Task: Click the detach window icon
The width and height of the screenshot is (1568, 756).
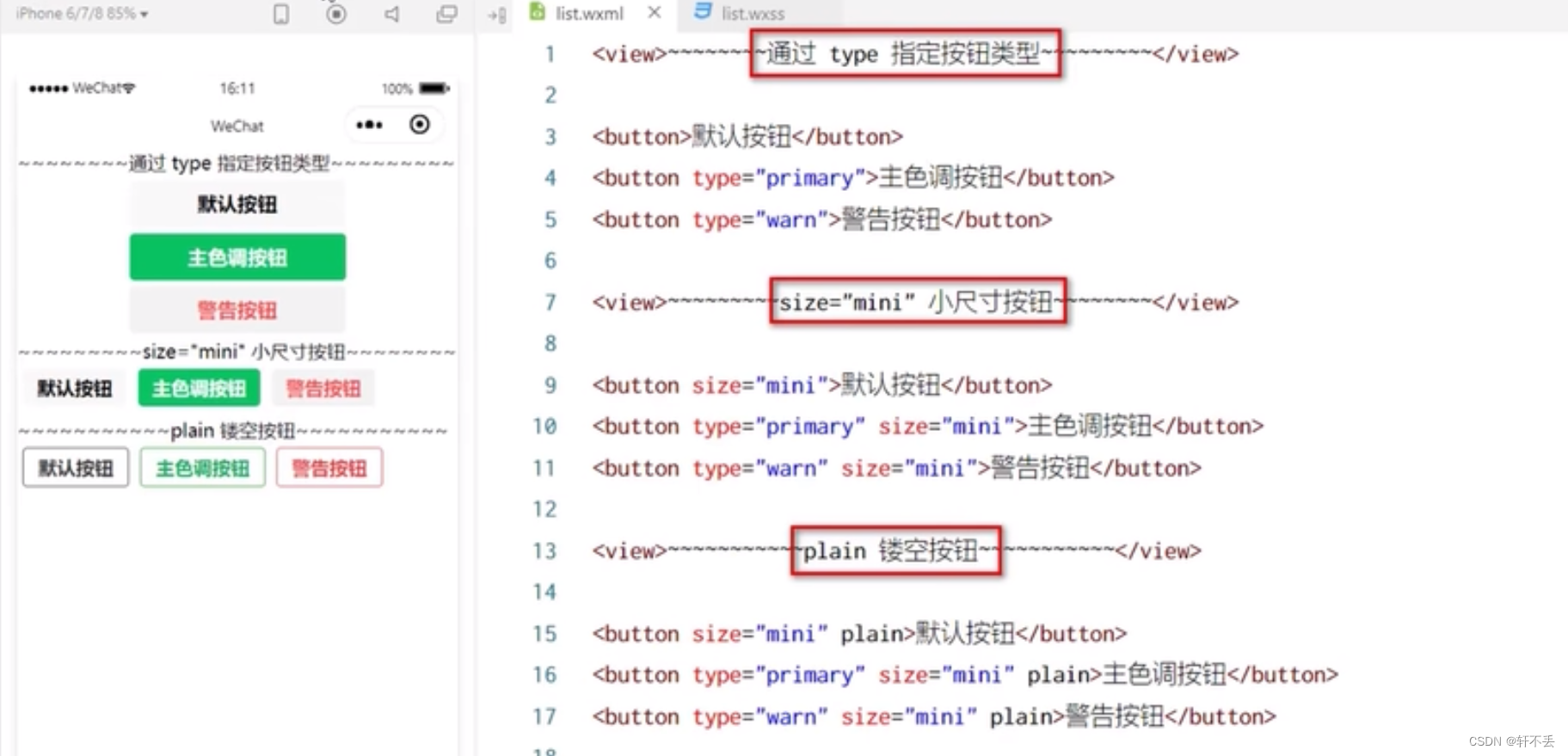Action: (446, 14)
